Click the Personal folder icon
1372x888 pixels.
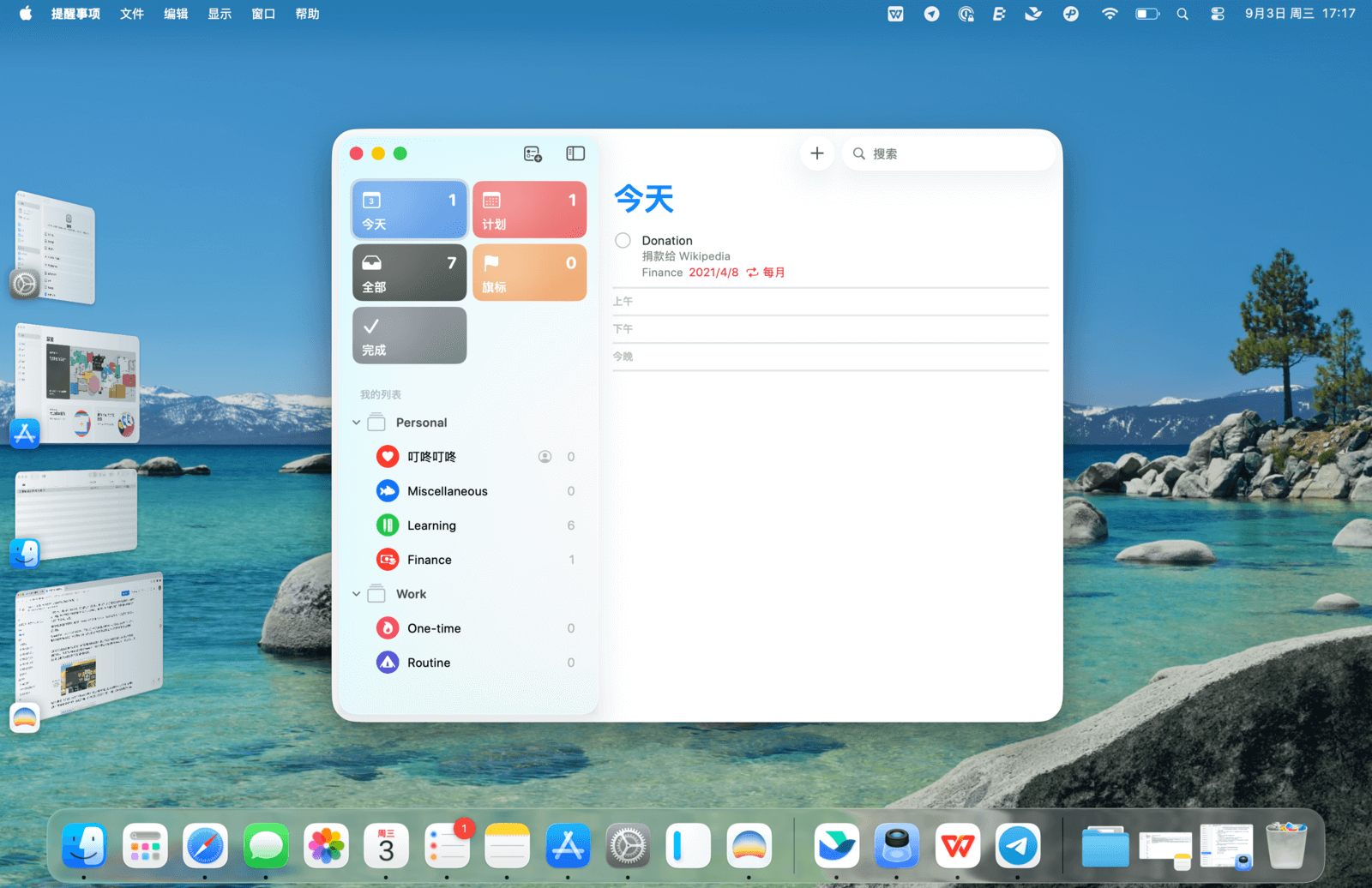tap(376, 422)
